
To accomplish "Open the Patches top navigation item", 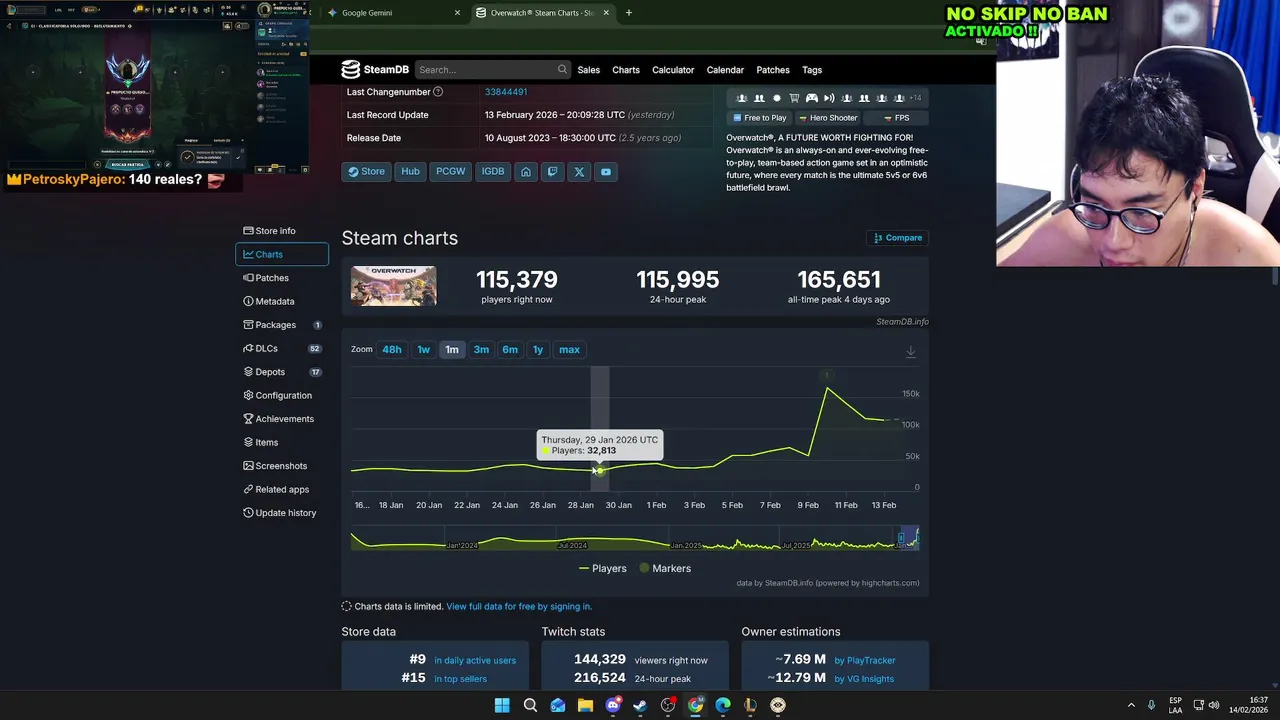I will pos(773,70).
